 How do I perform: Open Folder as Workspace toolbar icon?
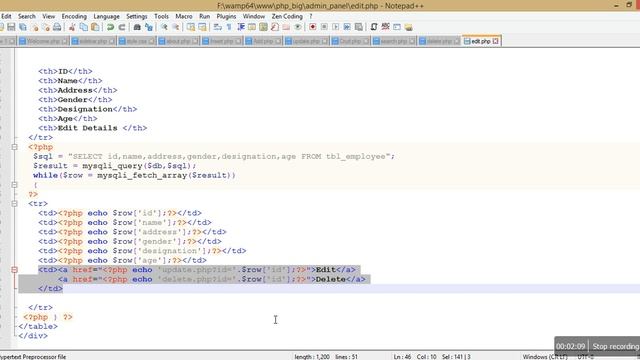coord(286,27)
